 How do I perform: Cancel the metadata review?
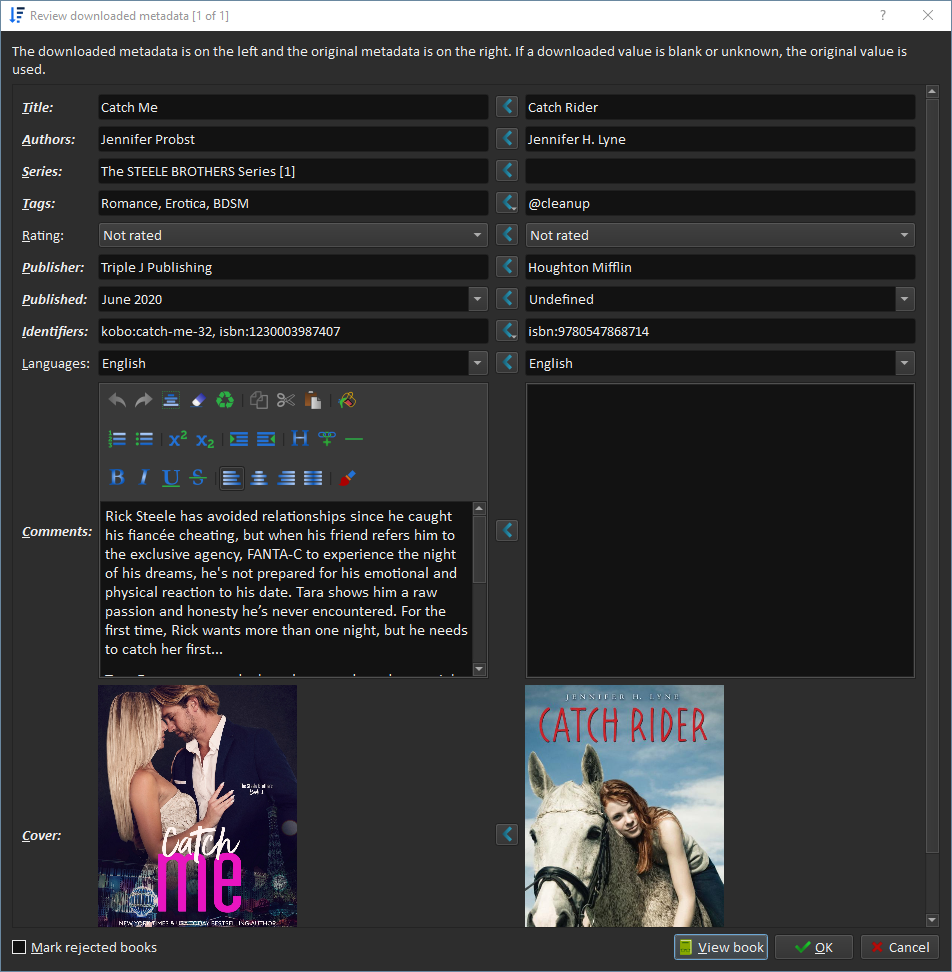pyautogui.click(x=900, y=947)
